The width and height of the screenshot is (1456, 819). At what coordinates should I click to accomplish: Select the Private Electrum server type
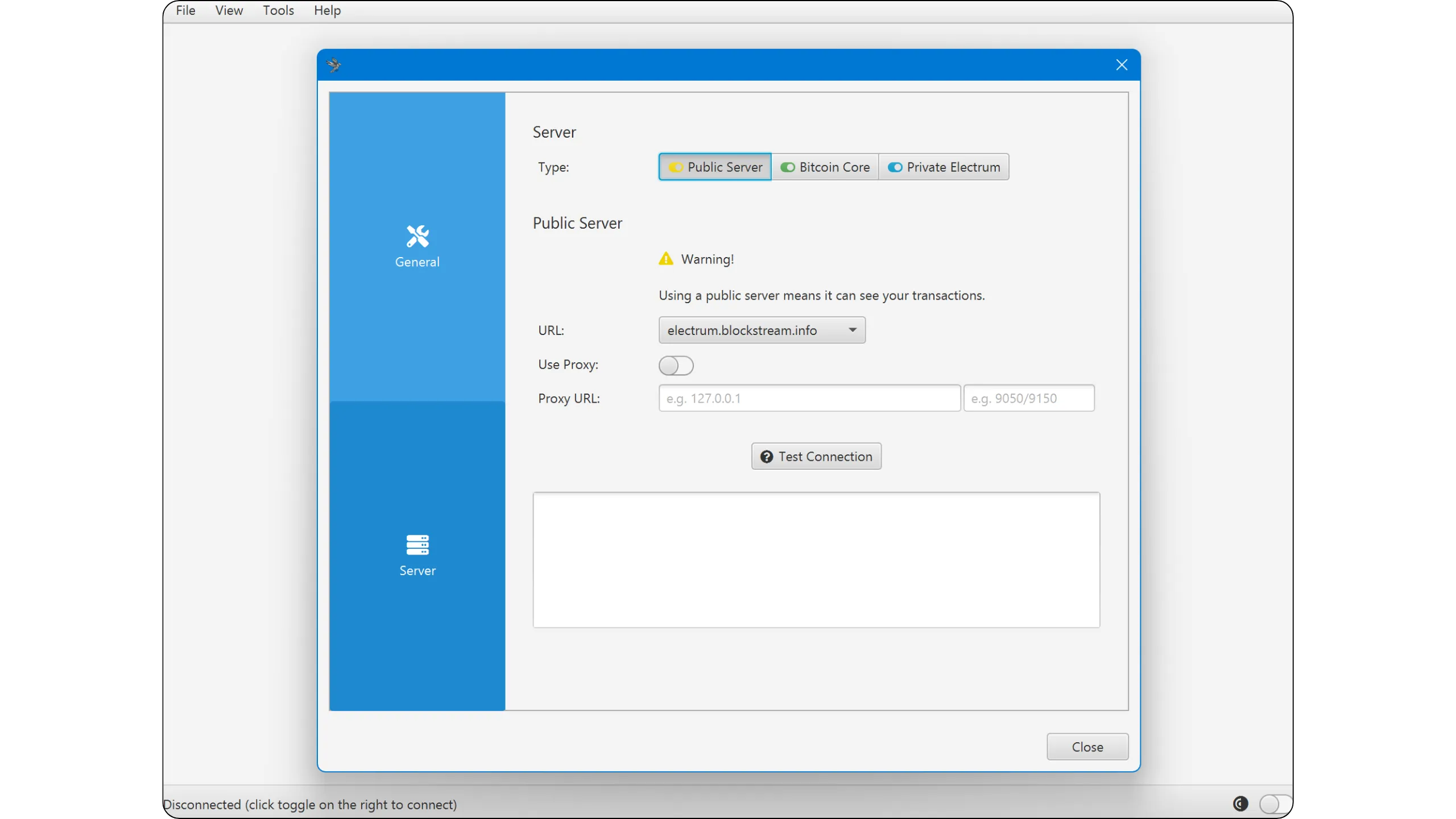[944, 167]
